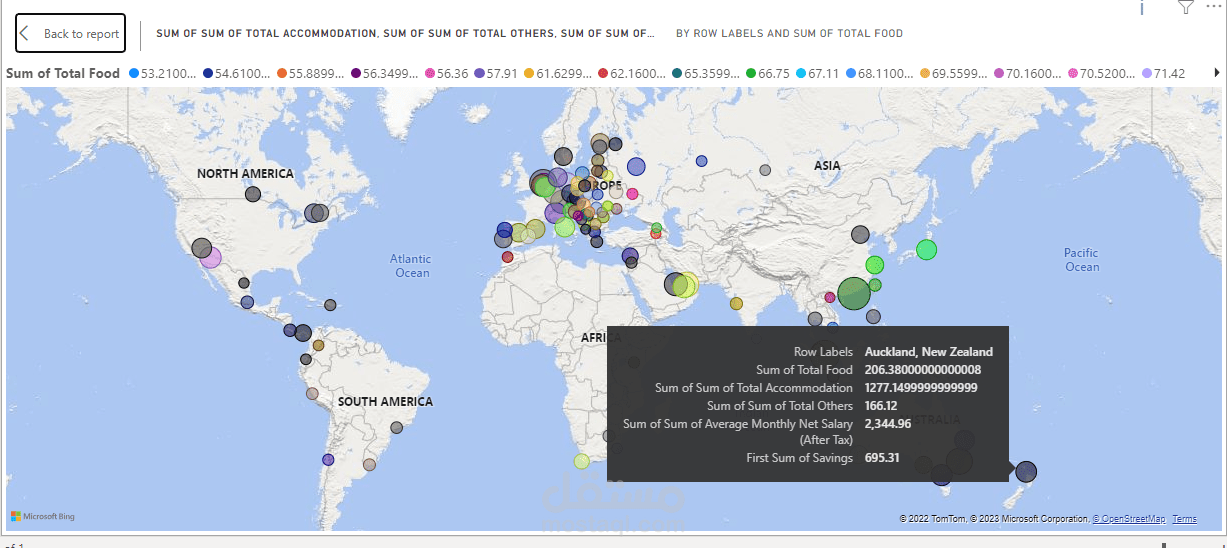1227x548 pixels.
Task: Select the 69.5599 legend entry
Action: point(953,73)
